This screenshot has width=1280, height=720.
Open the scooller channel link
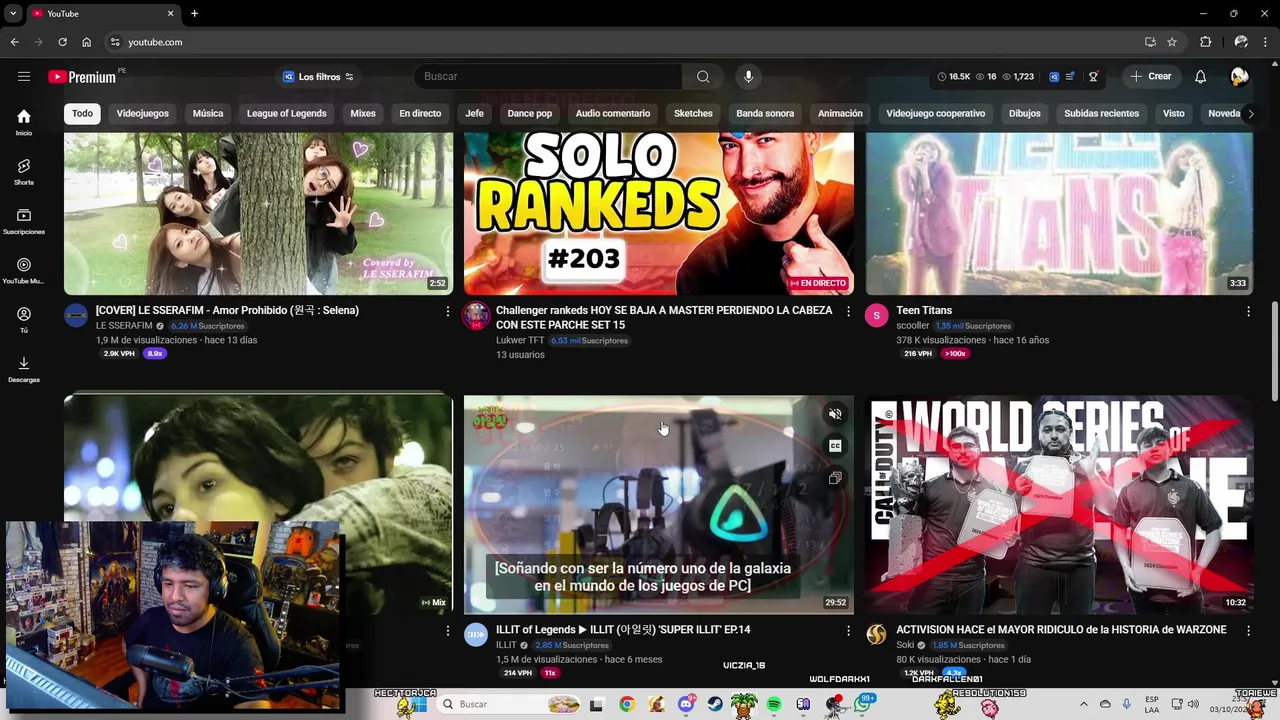coord(913,326)
